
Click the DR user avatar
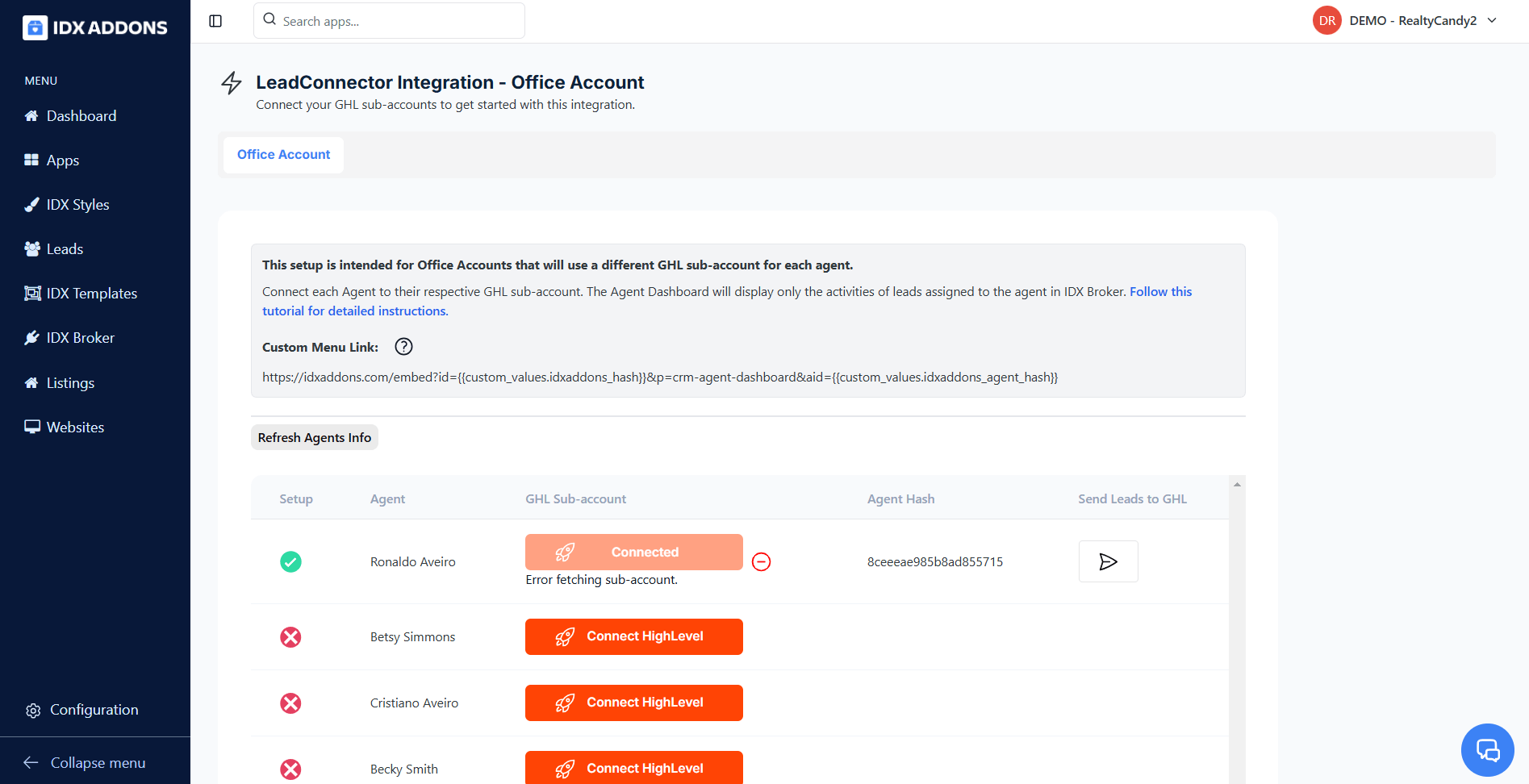pyautogui.click(x=1326, y=21)
